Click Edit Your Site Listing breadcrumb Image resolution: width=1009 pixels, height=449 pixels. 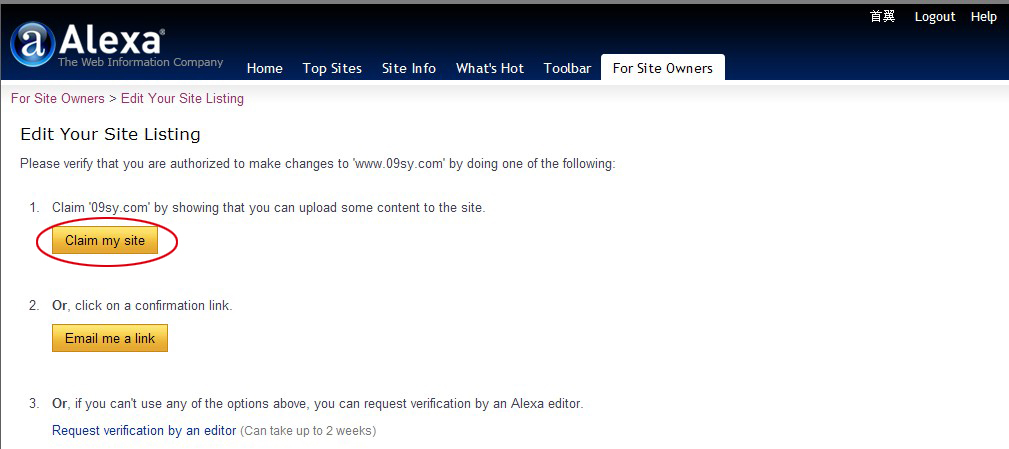tap(182, 98)
